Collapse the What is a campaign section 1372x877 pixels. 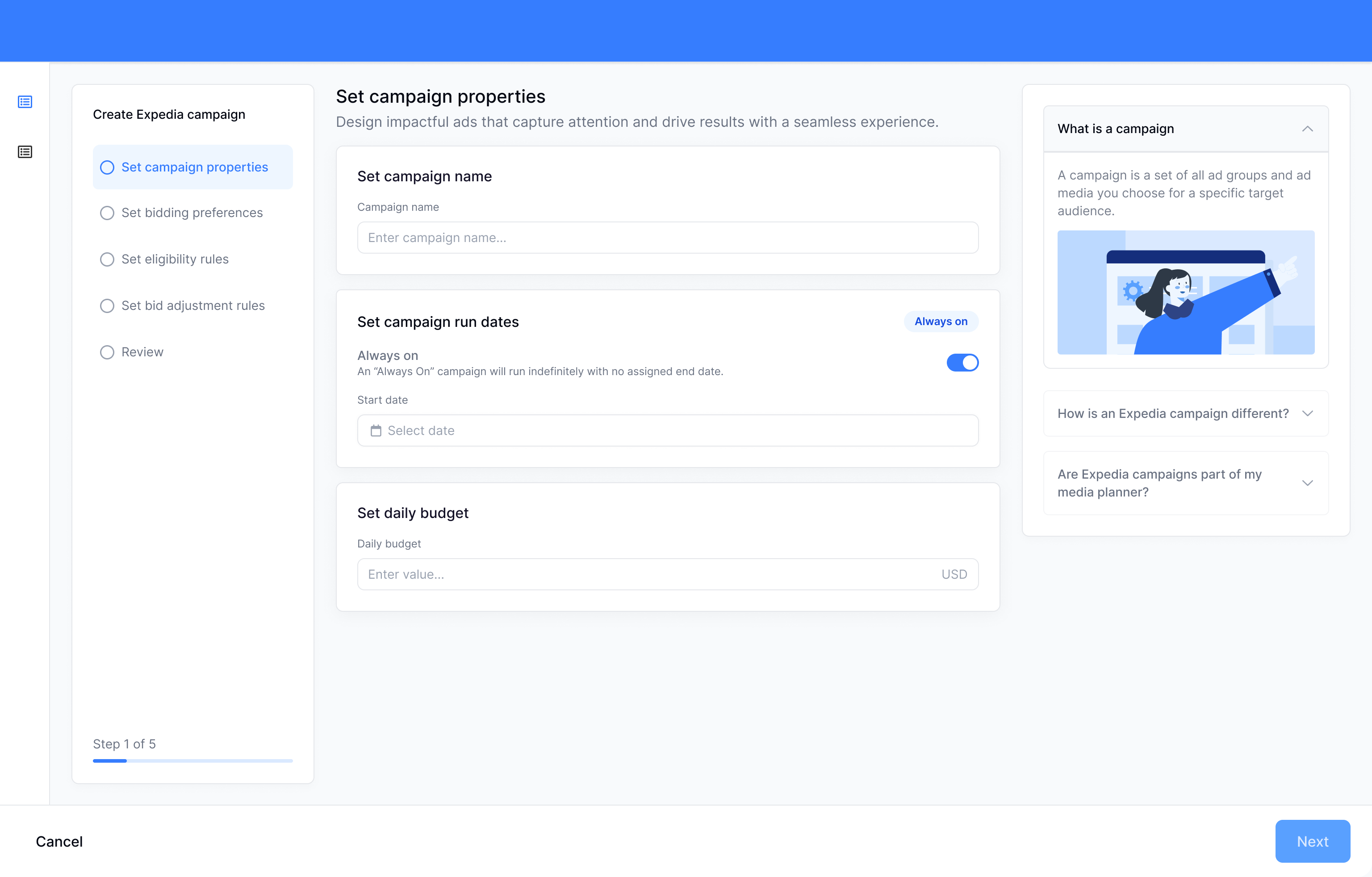point(1307,129)
